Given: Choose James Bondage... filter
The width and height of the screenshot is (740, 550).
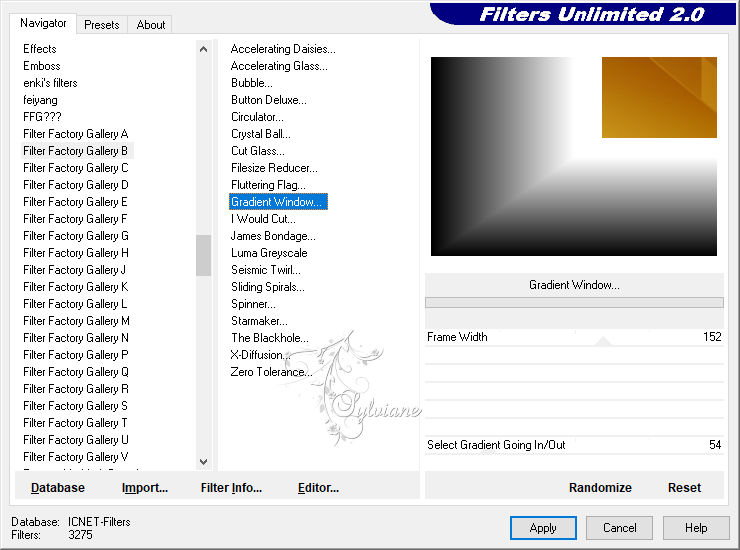Looking at the screenshot, I should pyautogui.click(x=273, y=236).
